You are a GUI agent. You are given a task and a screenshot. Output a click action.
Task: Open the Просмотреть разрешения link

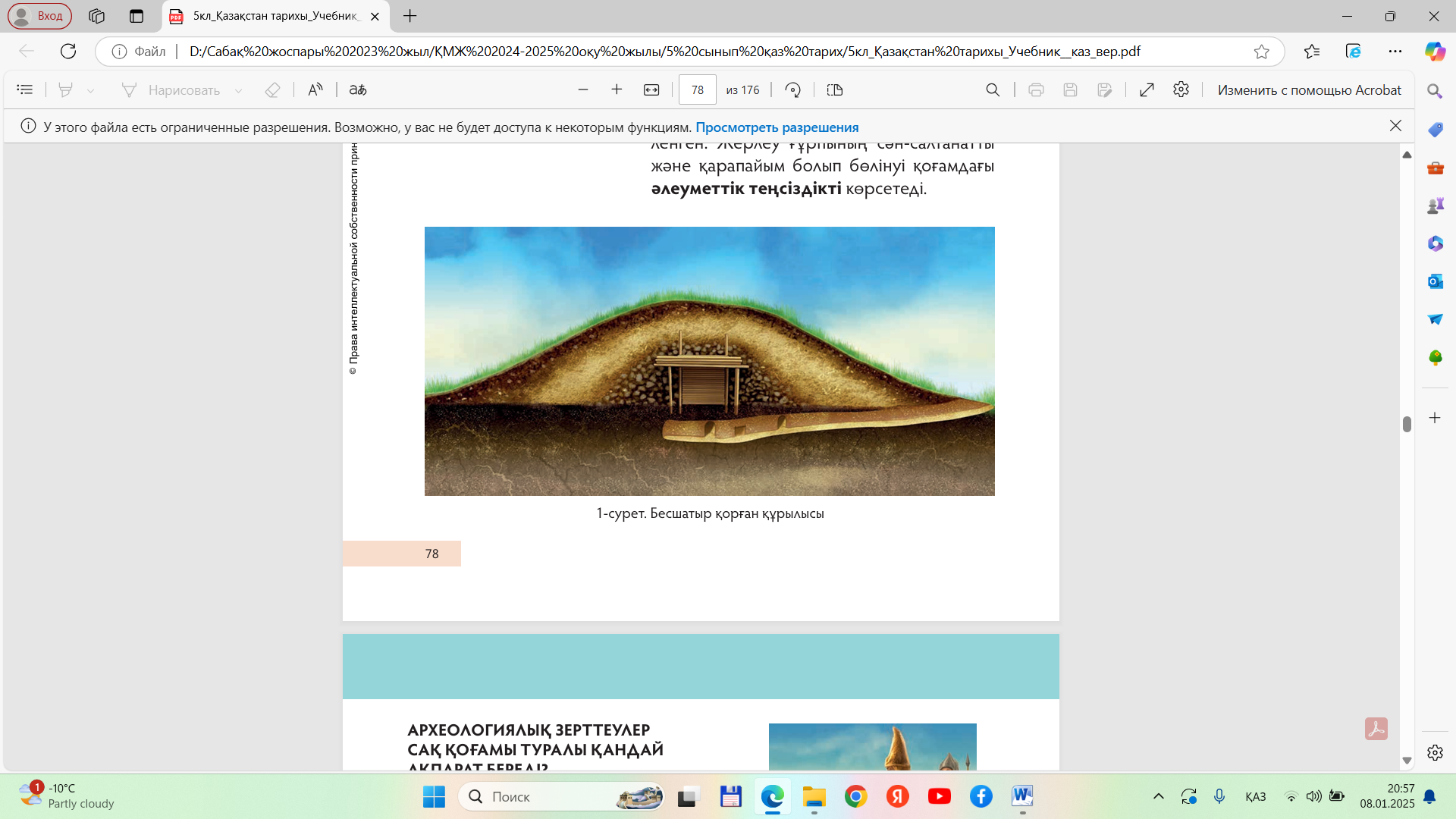pos(777,127)
